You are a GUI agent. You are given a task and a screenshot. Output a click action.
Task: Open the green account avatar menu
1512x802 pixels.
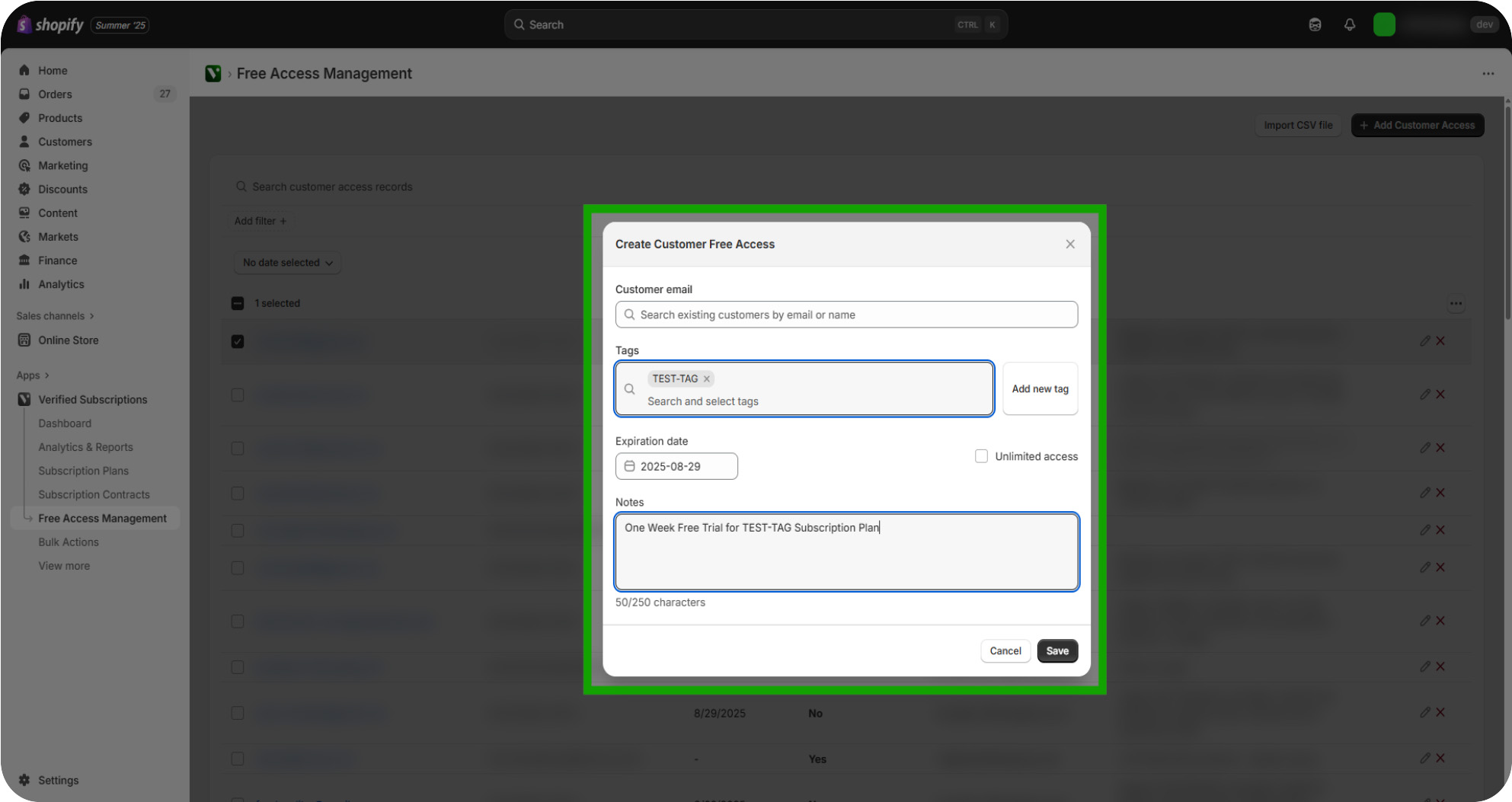[1384, 24]
